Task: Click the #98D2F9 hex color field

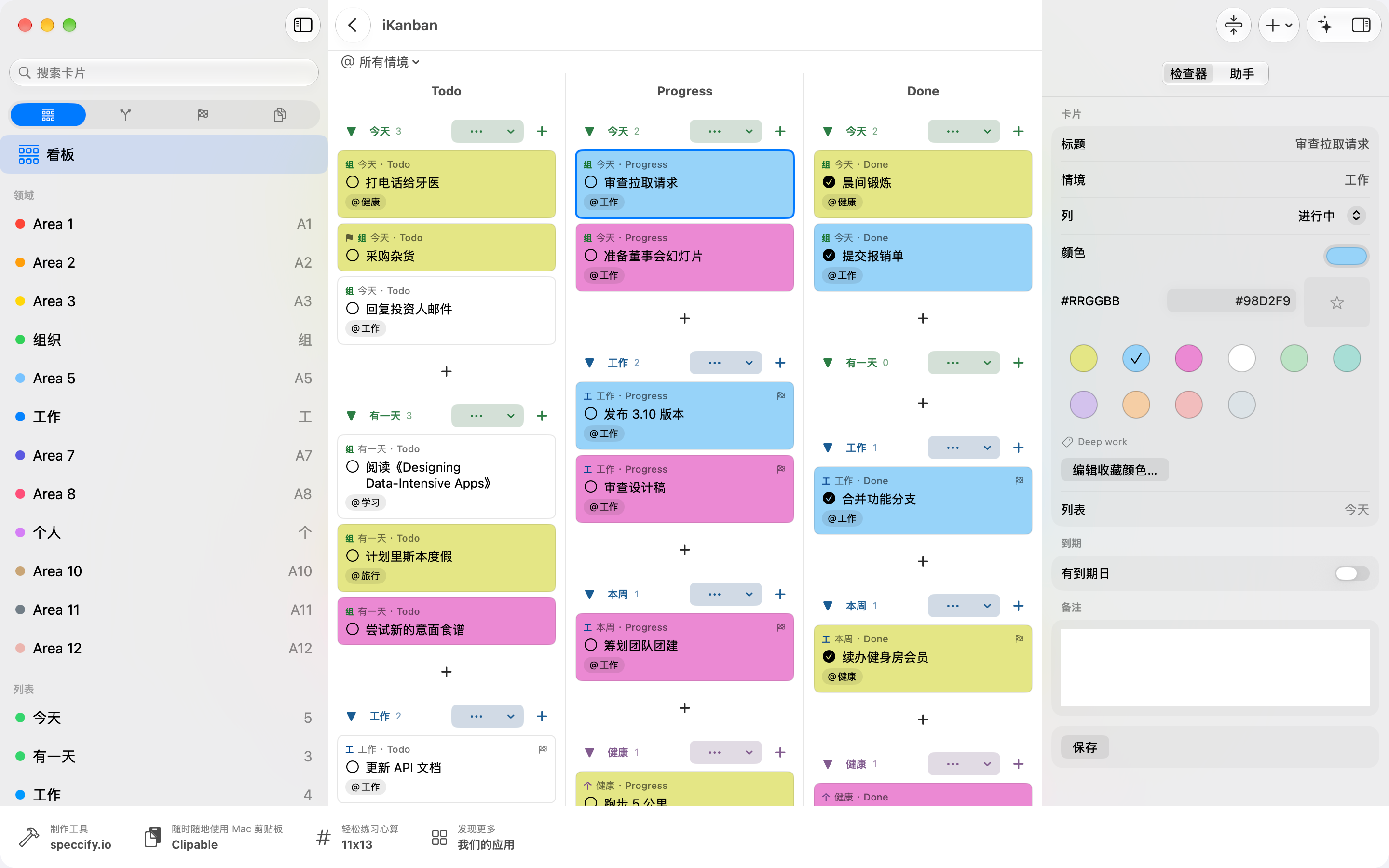Action: coord(1231,301)
